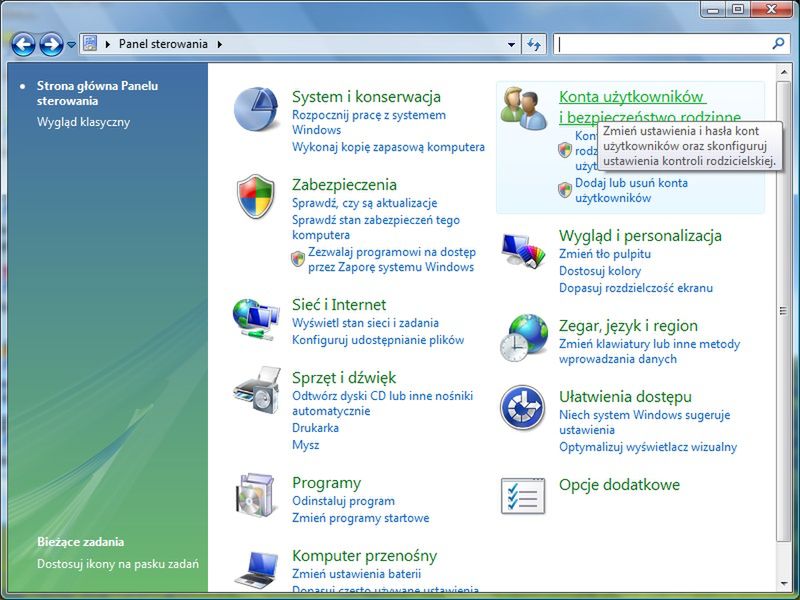The image size is (800, 600).
Task: Click Odinstaluj program
Action: point(343,501)
